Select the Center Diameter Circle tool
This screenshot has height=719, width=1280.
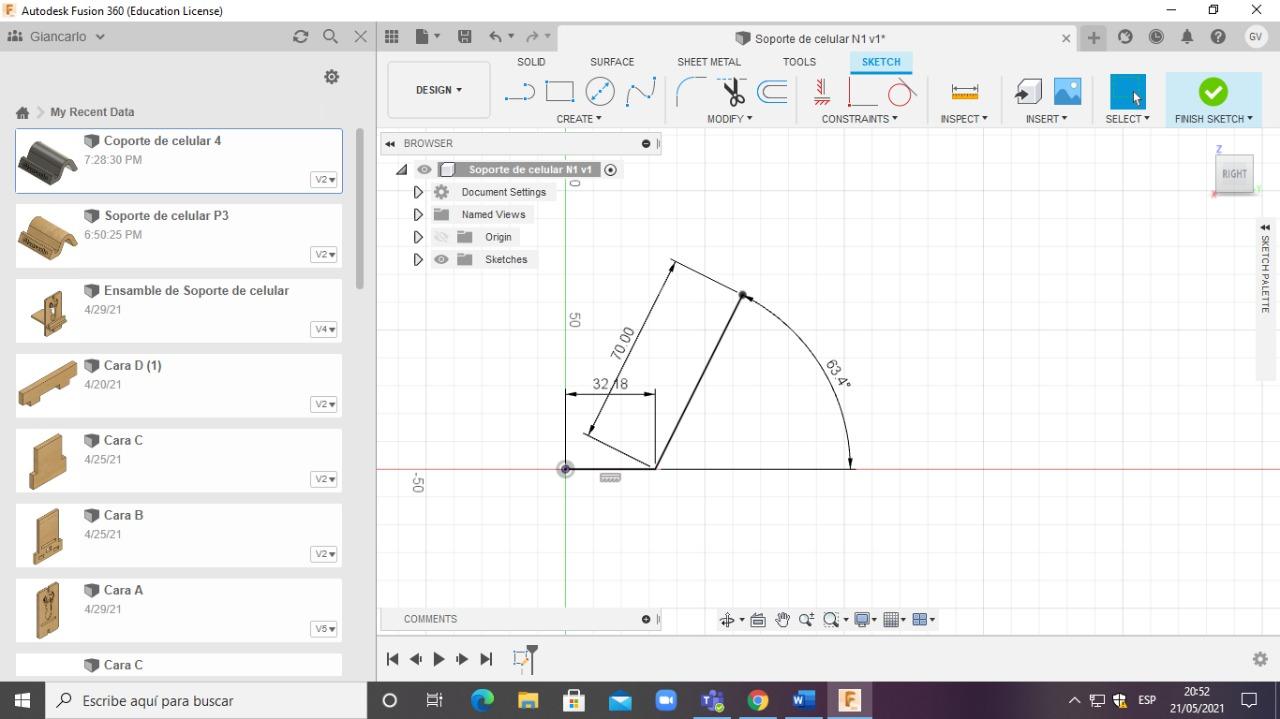coord(600,92)
